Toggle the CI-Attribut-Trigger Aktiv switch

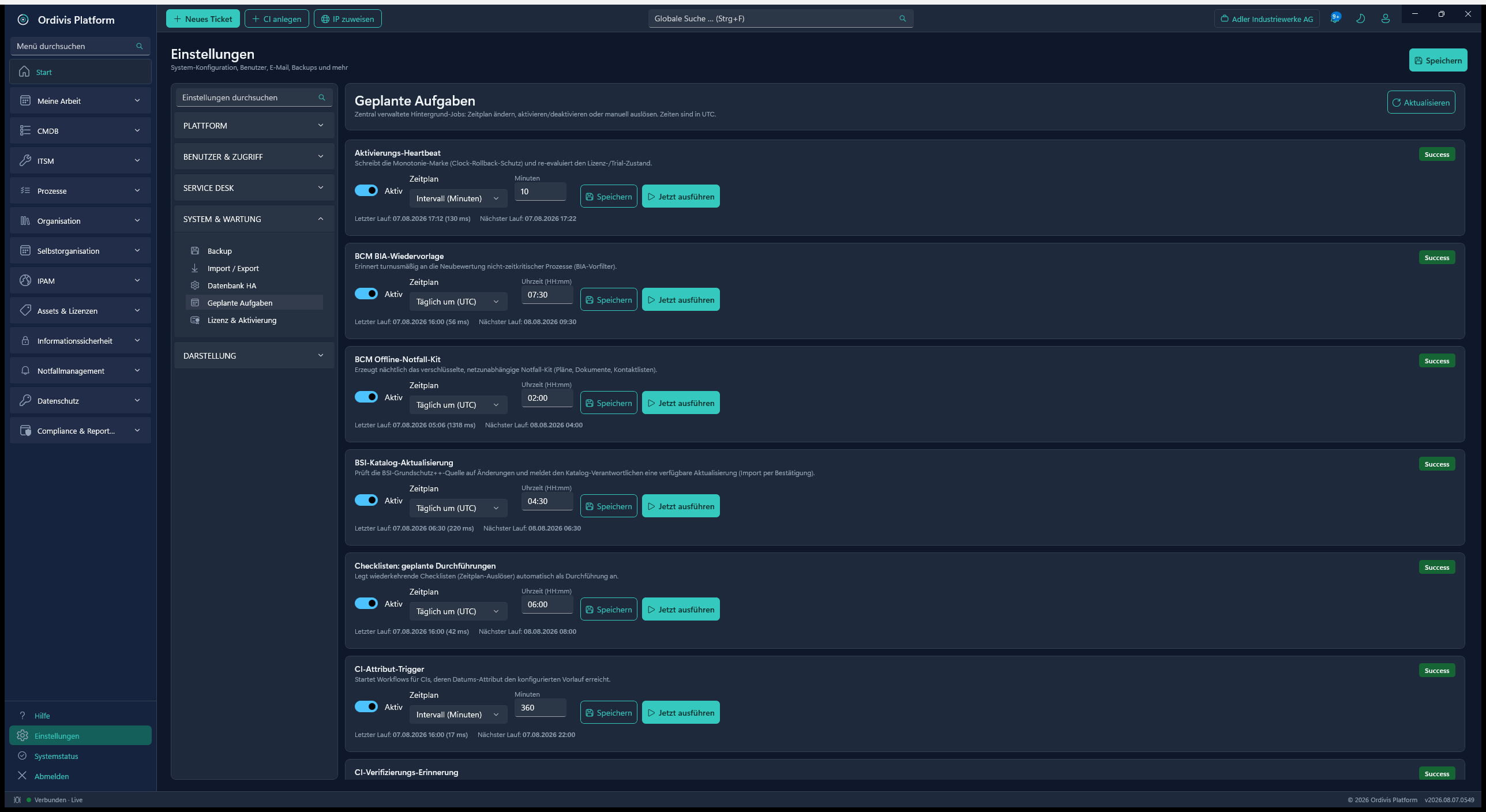(366, 706)
